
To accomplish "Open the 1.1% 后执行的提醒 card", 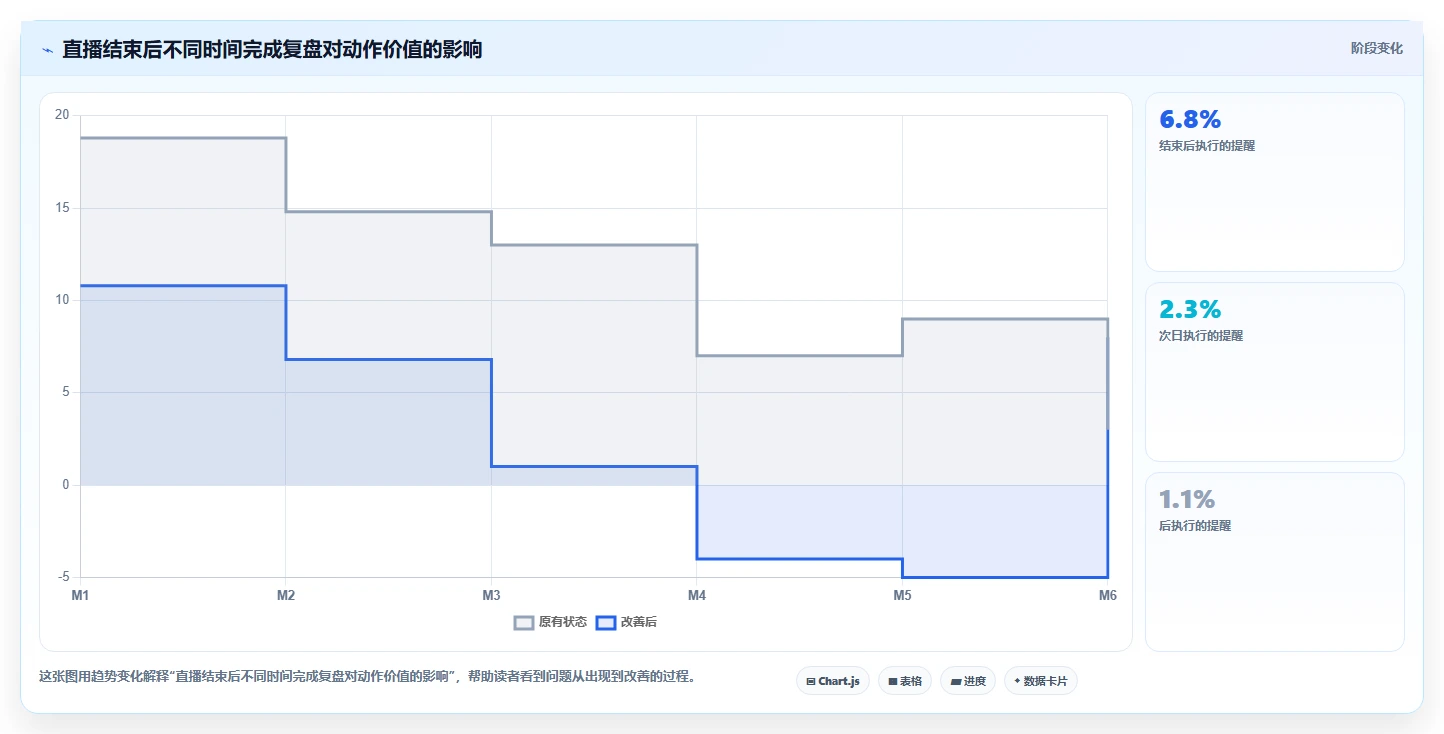I will pyautogui.click(x=1275, y=562).
